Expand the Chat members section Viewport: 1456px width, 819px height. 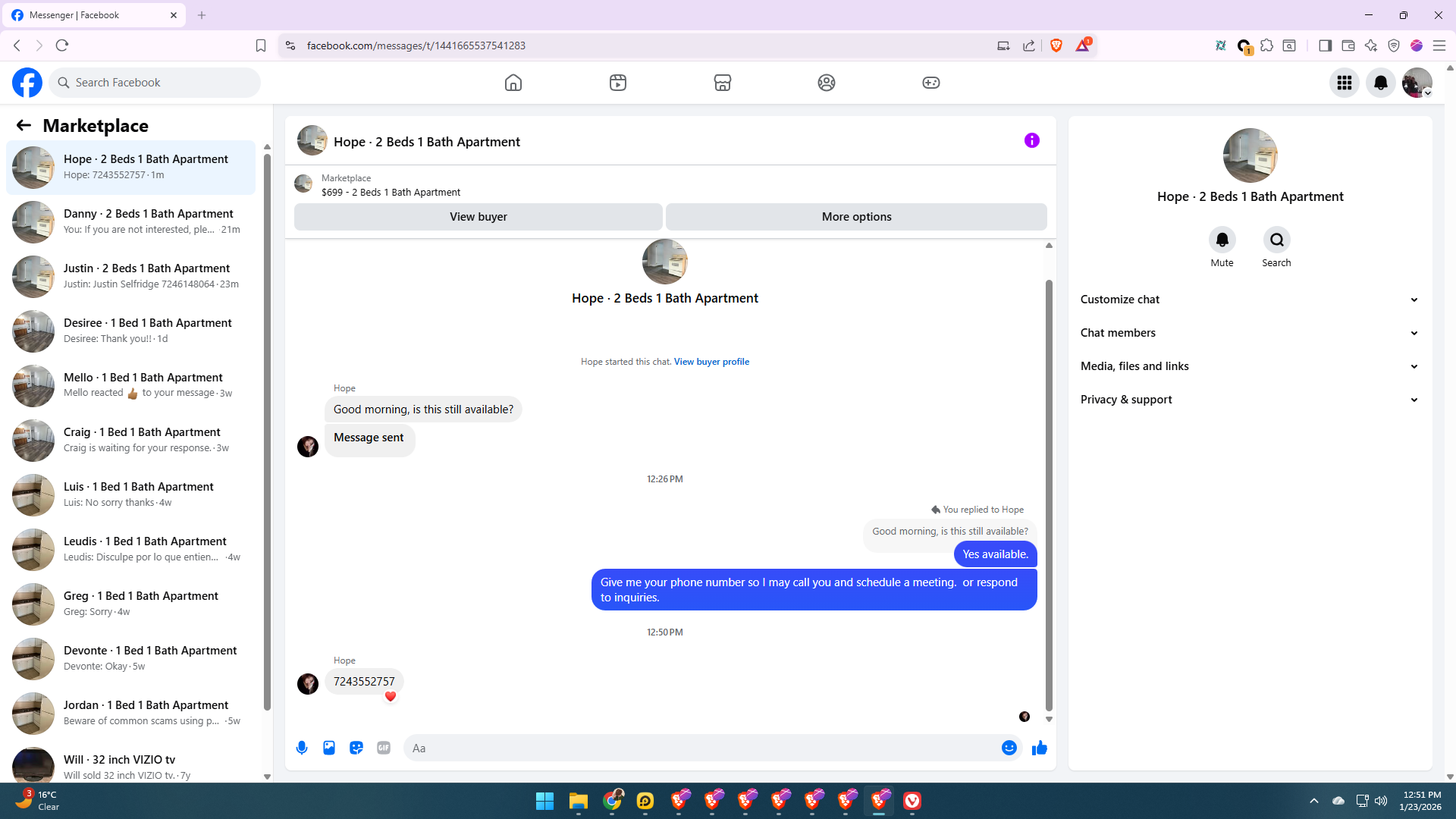1249,333
